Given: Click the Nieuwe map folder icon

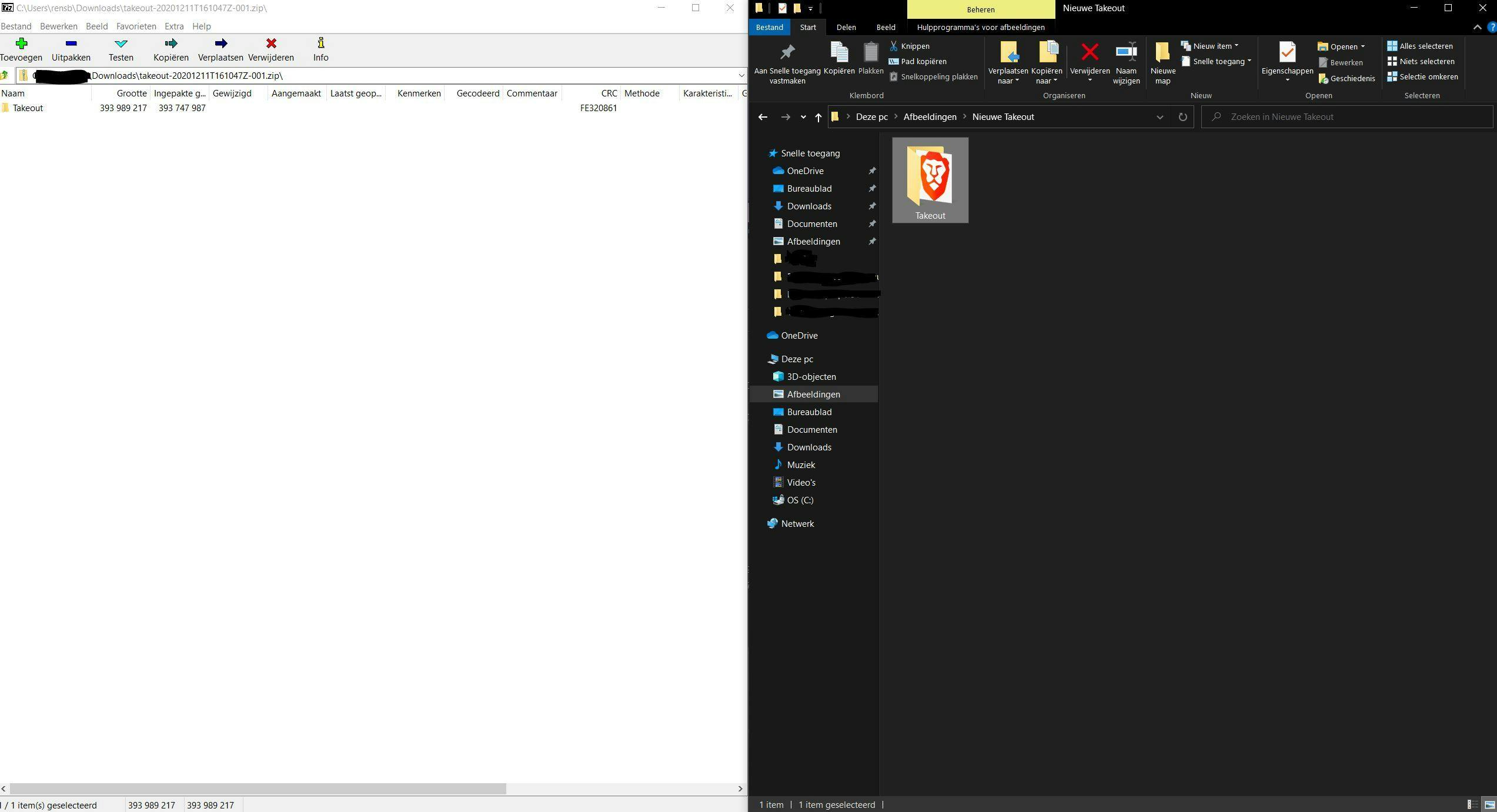Looking at the screenshot, I should click(x=1162, y=53).
